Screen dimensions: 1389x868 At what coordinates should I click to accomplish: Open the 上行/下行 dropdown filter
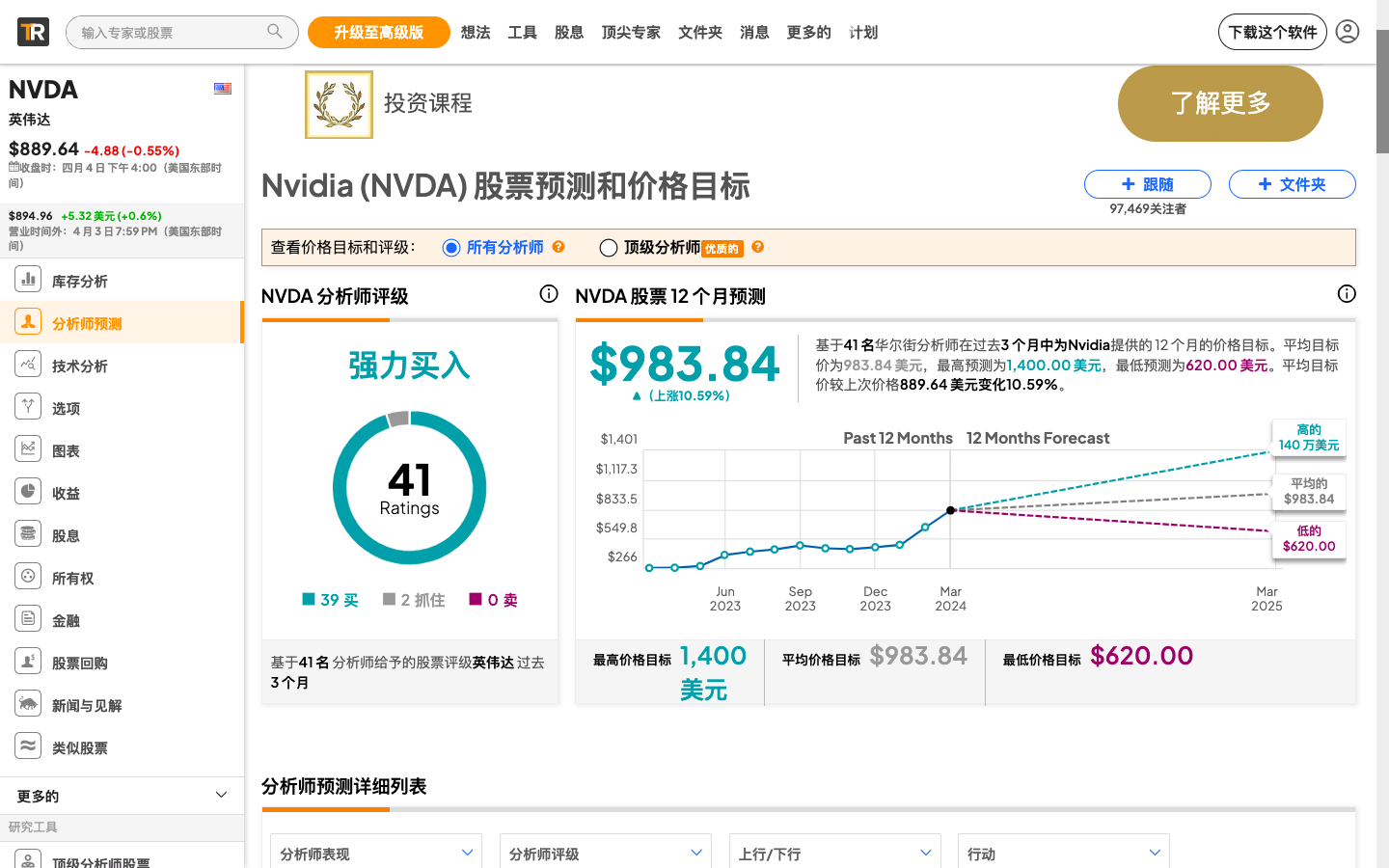pyautogui.click(x=834, y=853)
